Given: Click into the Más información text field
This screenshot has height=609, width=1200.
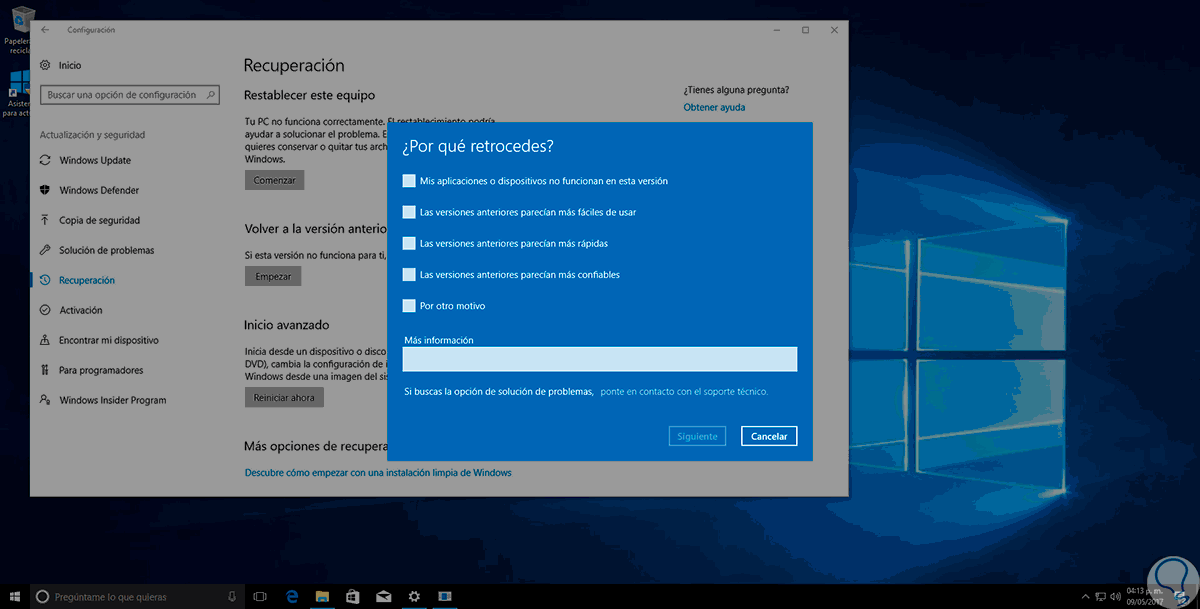Looking at the screenshot, I should pos(600,359).
